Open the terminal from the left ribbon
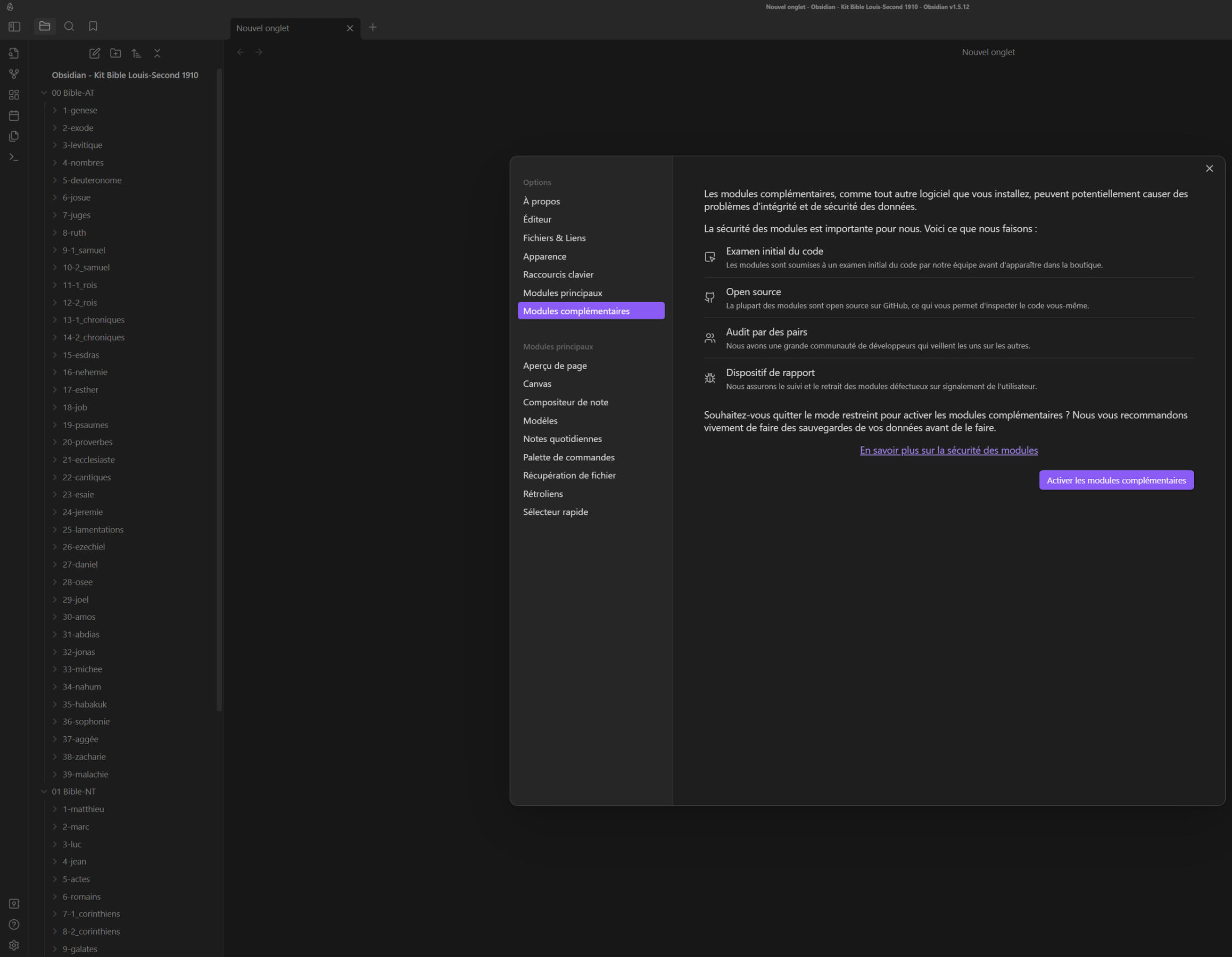Image resolution: width=1232 pixels, height=957 pixels. [13, 157]
